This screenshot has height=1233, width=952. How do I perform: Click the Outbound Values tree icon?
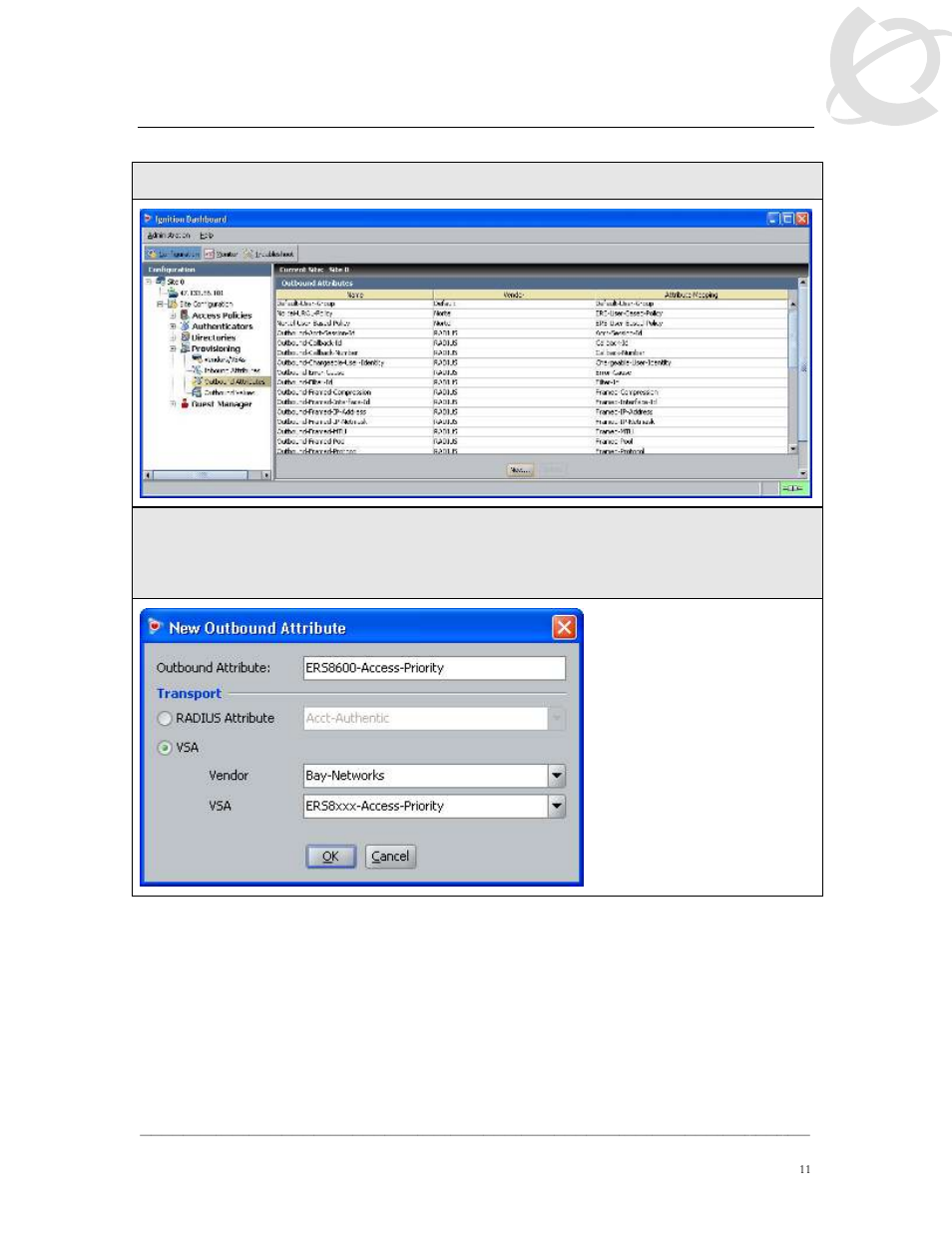click(197, 392)
